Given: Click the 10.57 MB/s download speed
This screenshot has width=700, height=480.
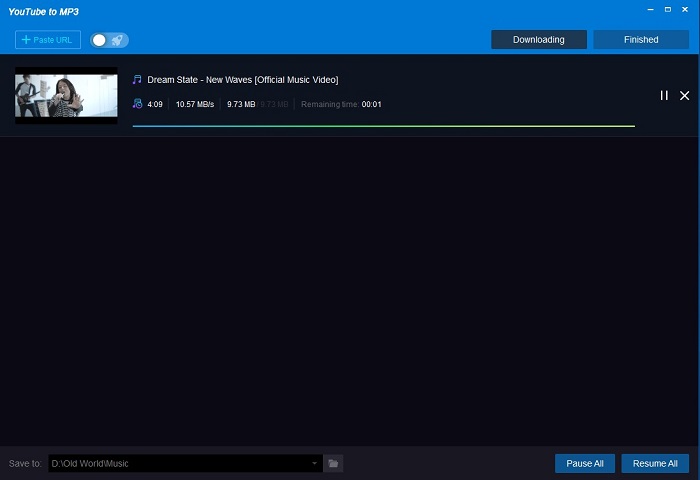Looking at the screenshot, I should [x=195, y=104].
